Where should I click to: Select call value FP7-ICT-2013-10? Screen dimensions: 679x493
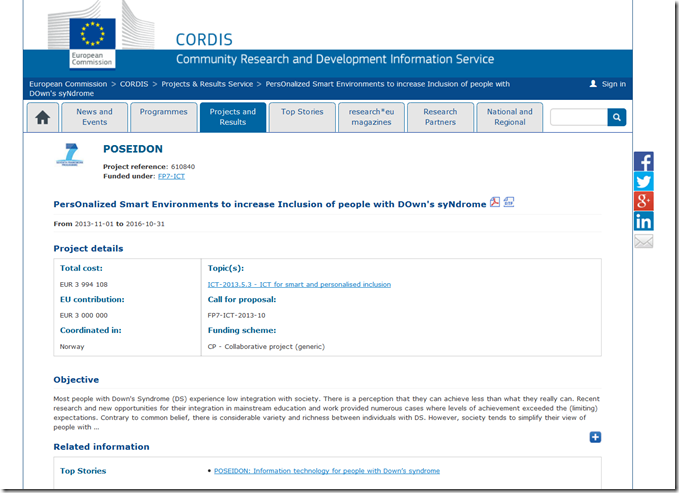pyautogui.click(x=236, y=315)
